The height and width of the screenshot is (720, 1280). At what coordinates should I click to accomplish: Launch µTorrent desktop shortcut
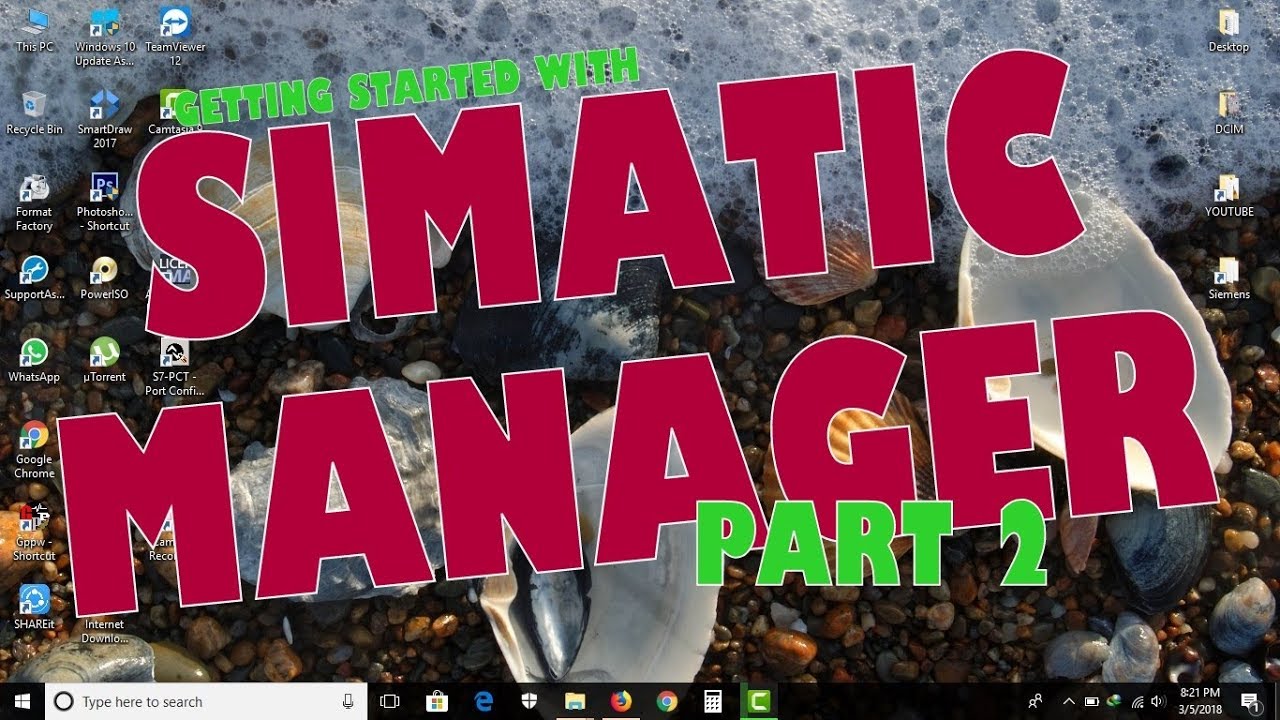point(105,360)
